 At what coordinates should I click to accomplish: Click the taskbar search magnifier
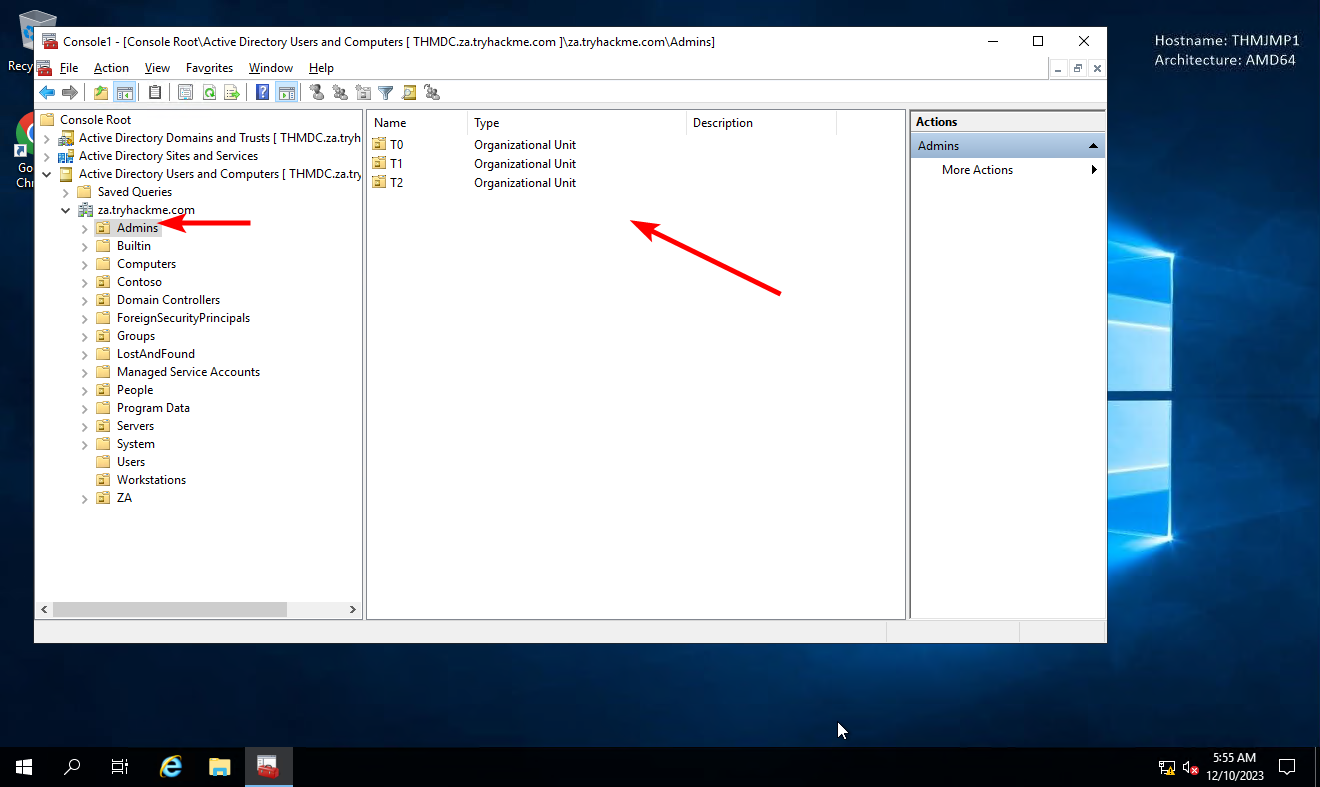pos(72,767)
